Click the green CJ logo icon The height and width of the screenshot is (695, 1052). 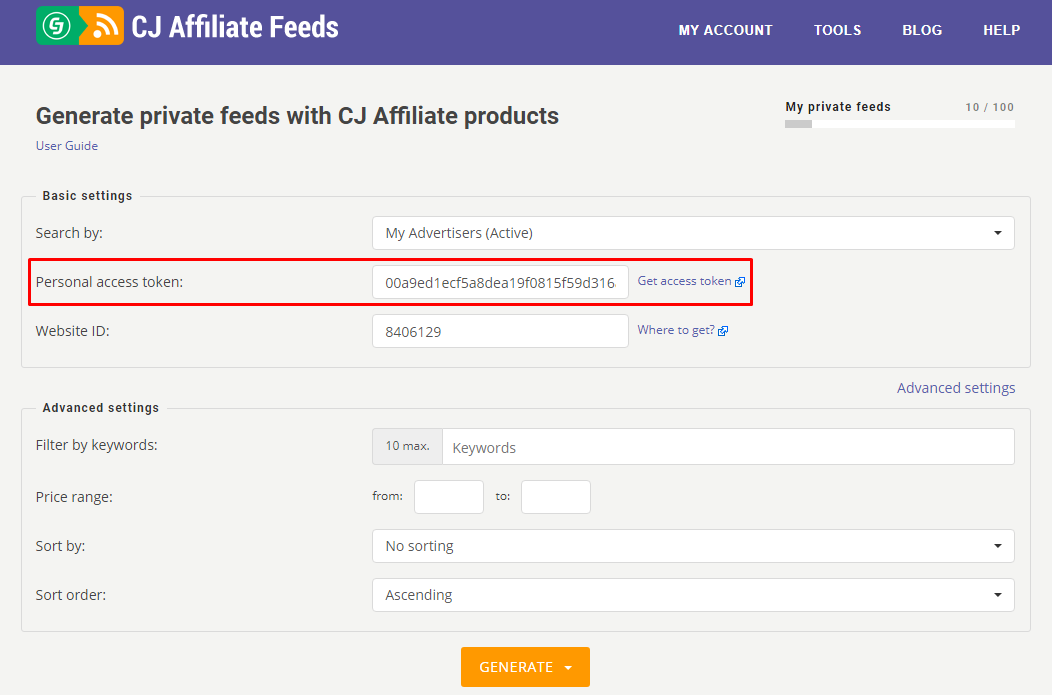pos(57,26)
